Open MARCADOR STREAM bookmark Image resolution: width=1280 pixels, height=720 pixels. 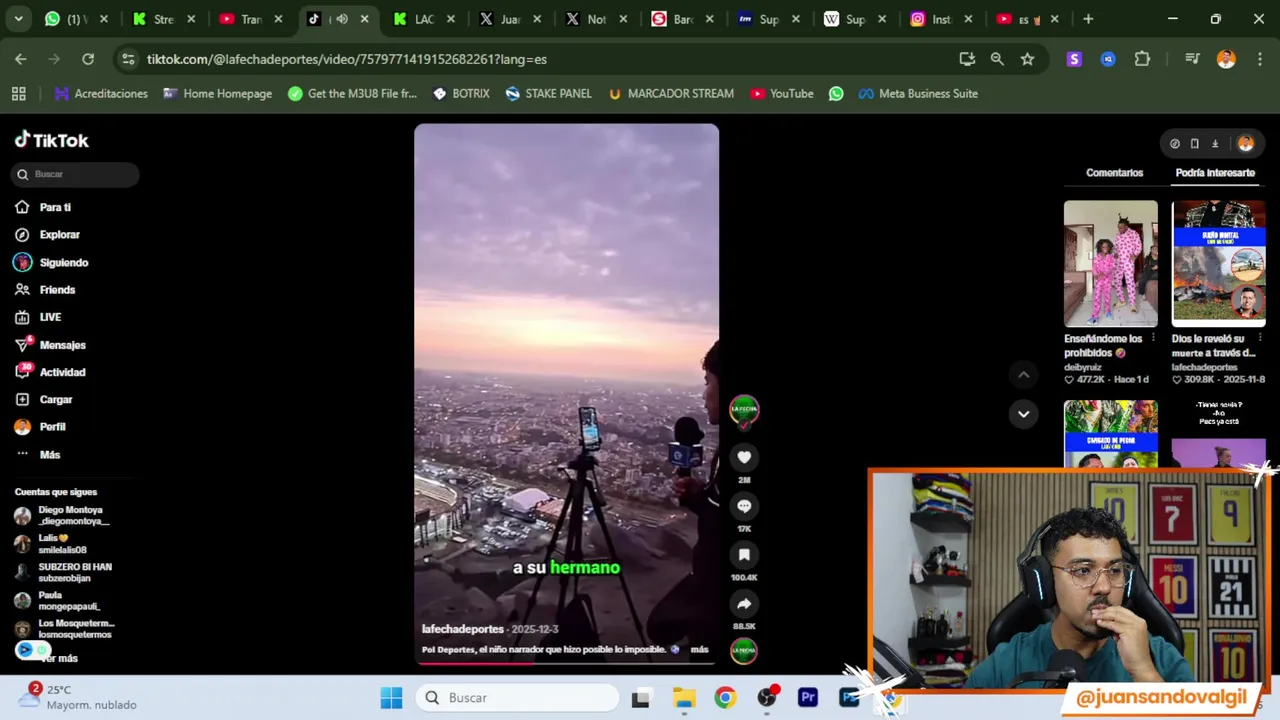pos(671,93)
